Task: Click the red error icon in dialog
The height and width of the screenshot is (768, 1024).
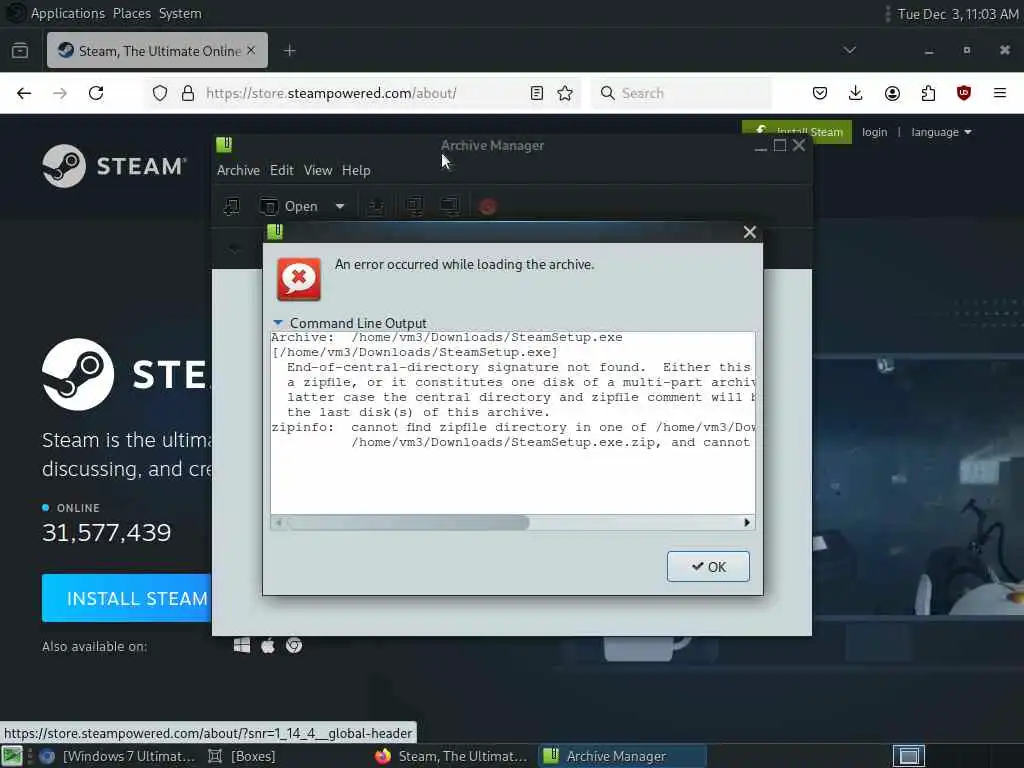Action: point(298,279)
